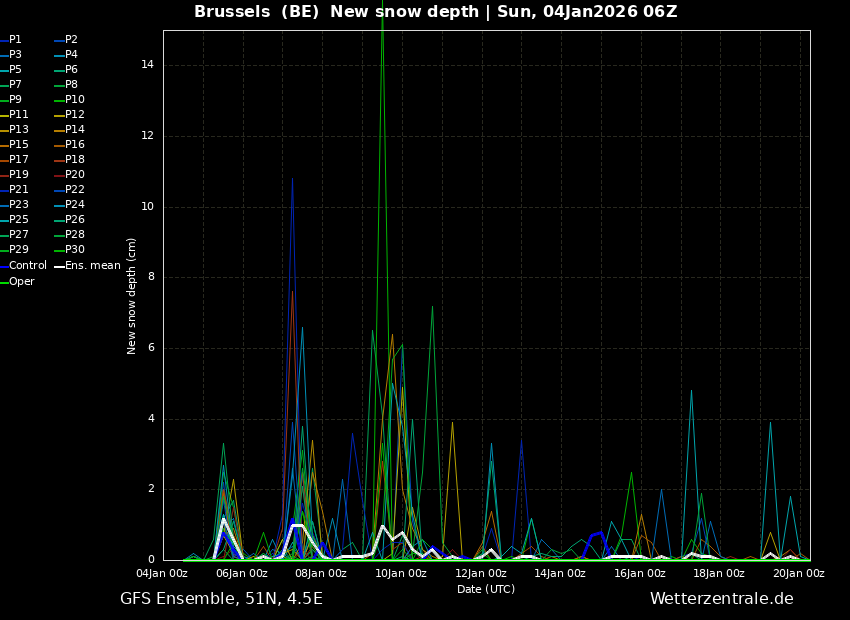This screenshot has width=850, height=620.
Task: Click the chart title Brussels (BE) New snow depth
Action: pos(336,12)
